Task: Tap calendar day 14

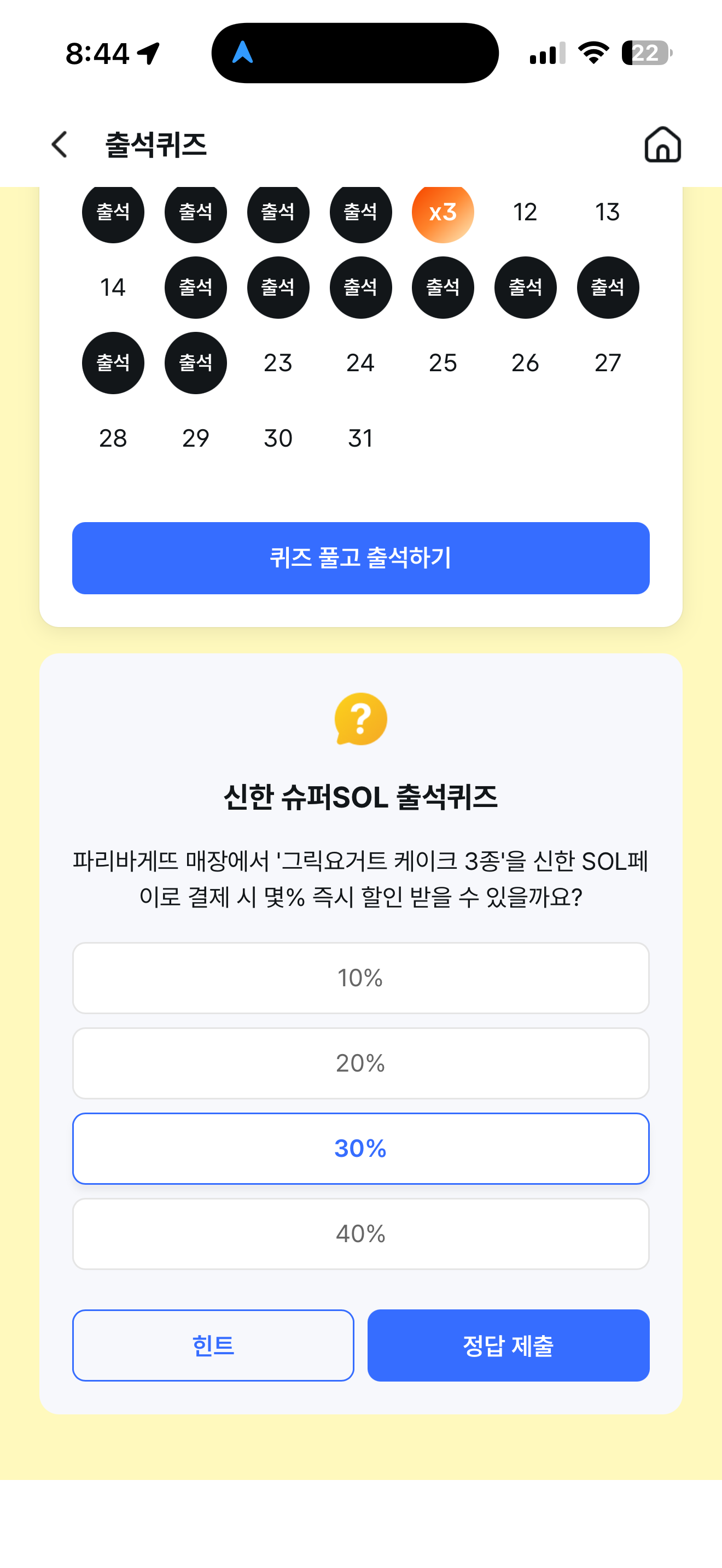Action: [x=113, y=288]
